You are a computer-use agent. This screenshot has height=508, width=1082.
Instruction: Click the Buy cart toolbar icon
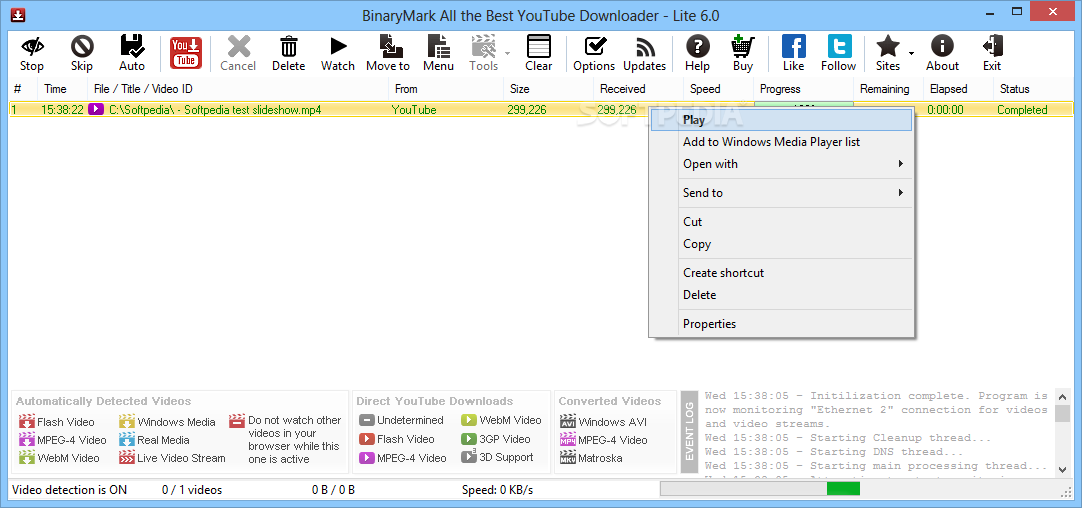[742, 47]
